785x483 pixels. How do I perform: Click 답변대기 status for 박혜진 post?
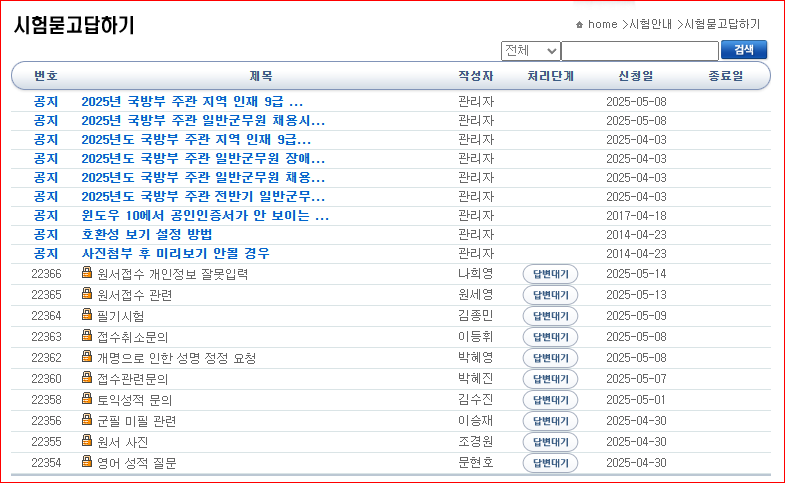[x=550, y=379]
